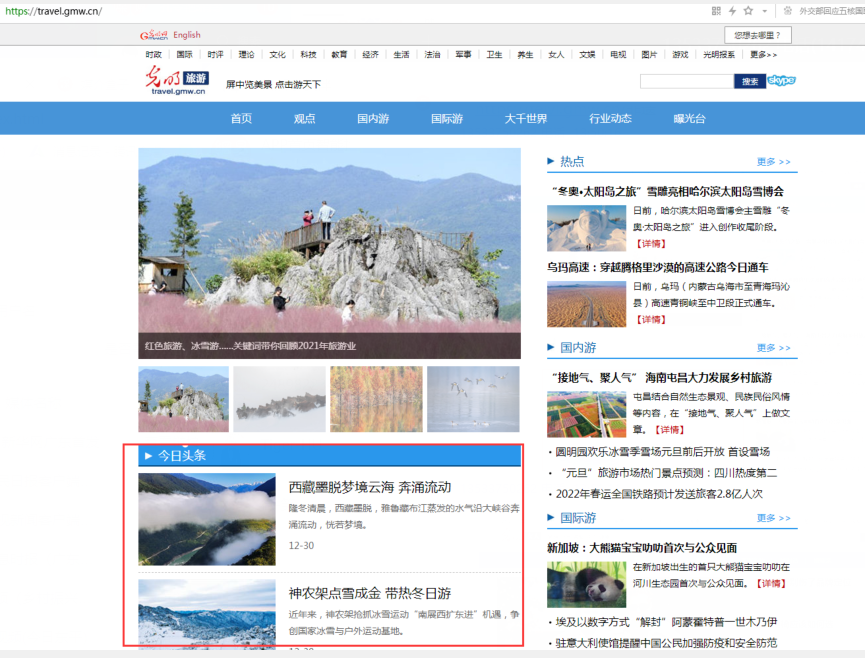Expand 更多>> in top category bar
Image resolution: width=865 pixels, height=658 pixels.
[763, 55]
